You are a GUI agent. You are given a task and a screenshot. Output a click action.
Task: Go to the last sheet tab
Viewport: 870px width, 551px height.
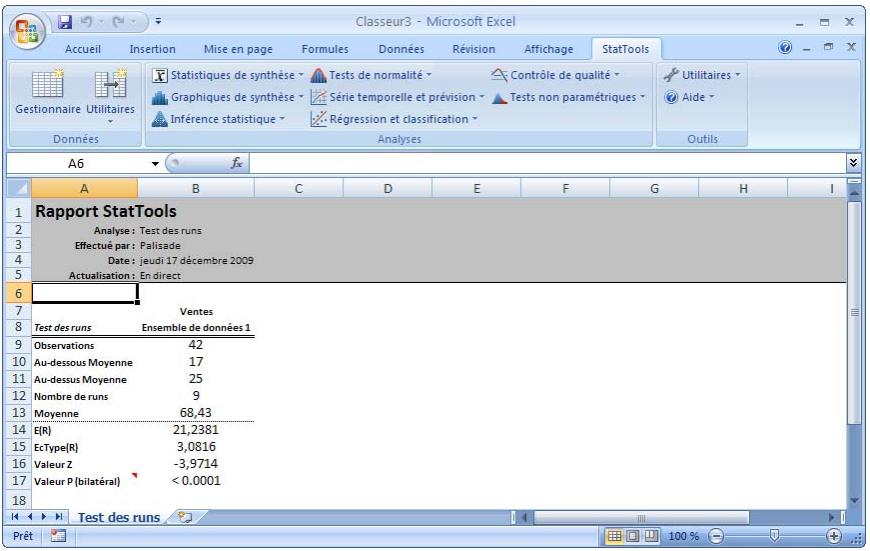(58, 517)
